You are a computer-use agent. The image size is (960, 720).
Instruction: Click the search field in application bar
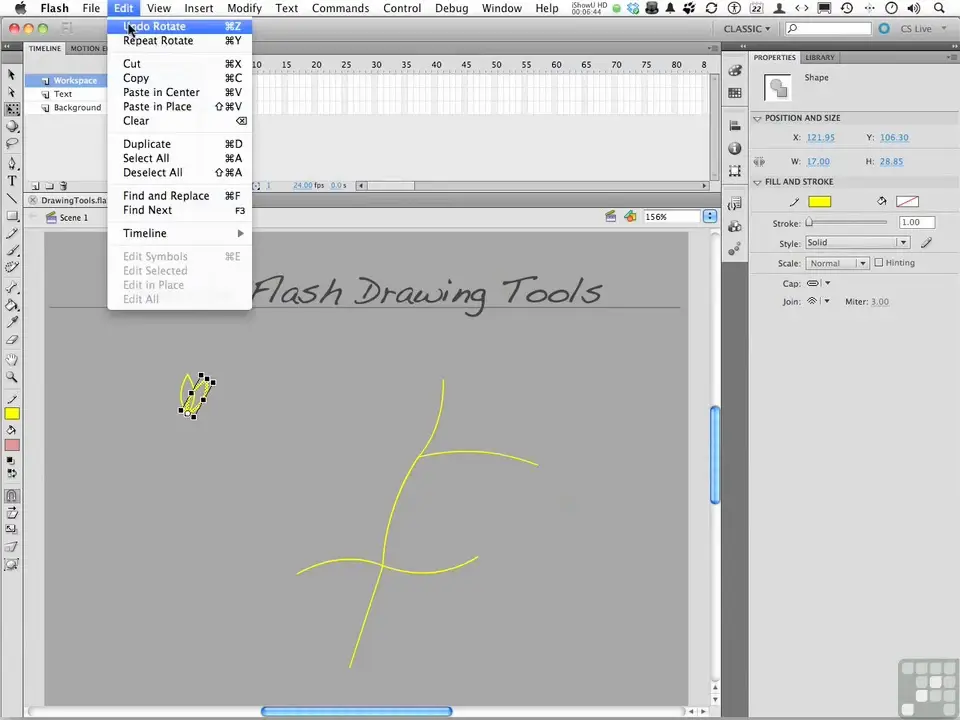[829, 29]
